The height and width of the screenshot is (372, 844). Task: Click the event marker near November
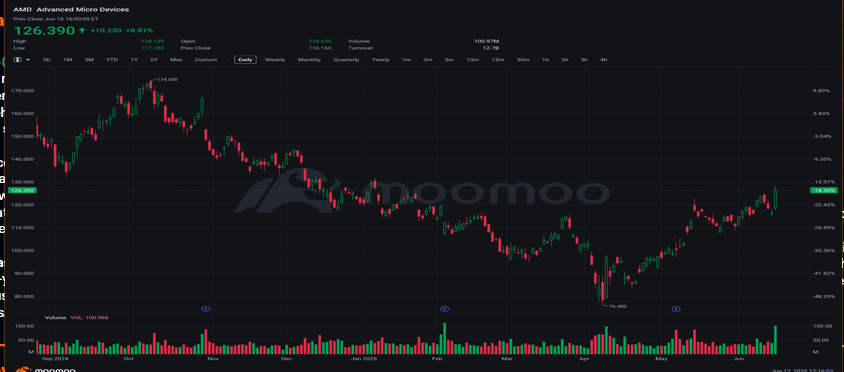[206, 309]
